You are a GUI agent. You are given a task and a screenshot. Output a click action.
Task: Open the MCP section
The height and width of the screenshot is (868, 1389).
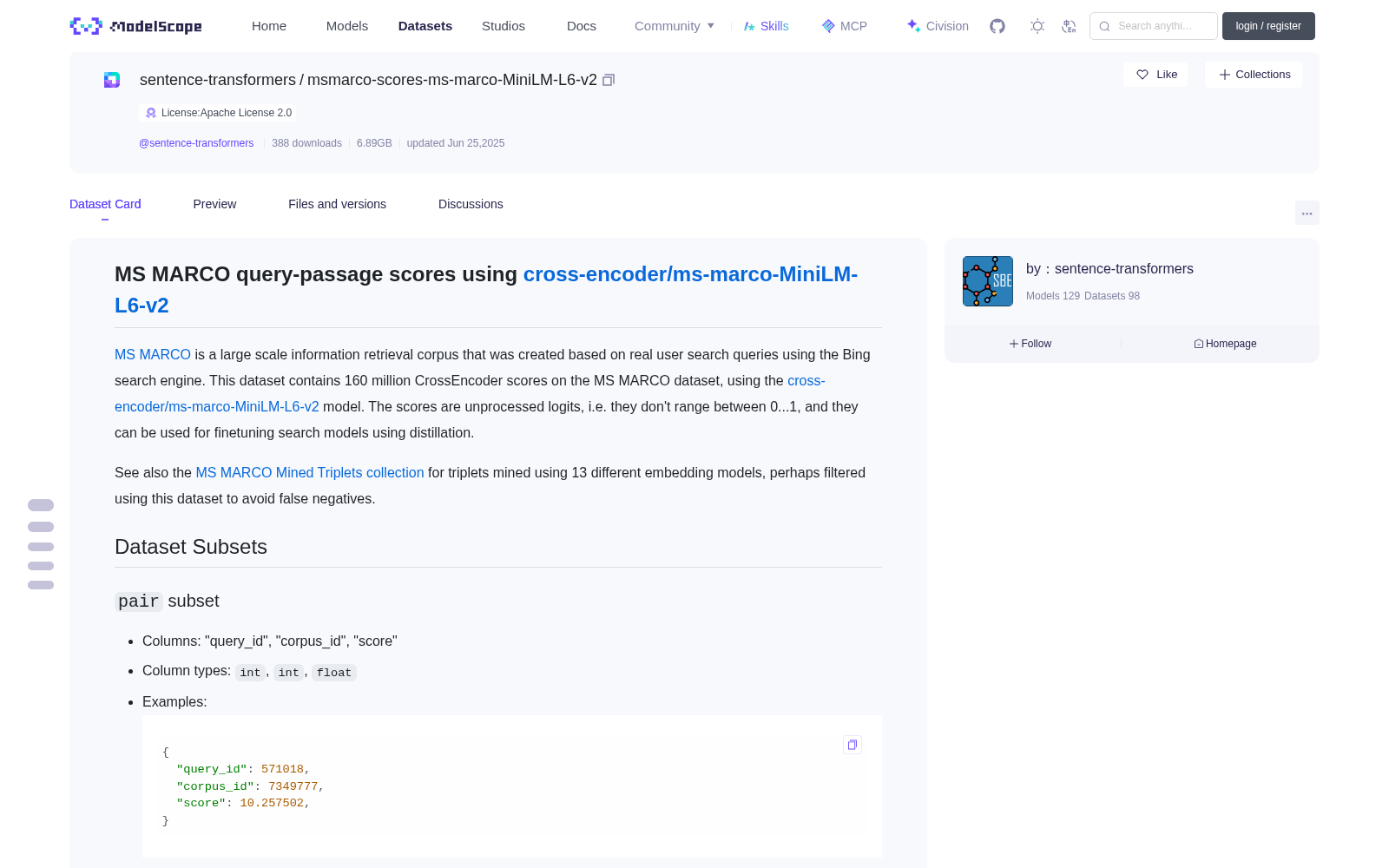coord(845,26)
